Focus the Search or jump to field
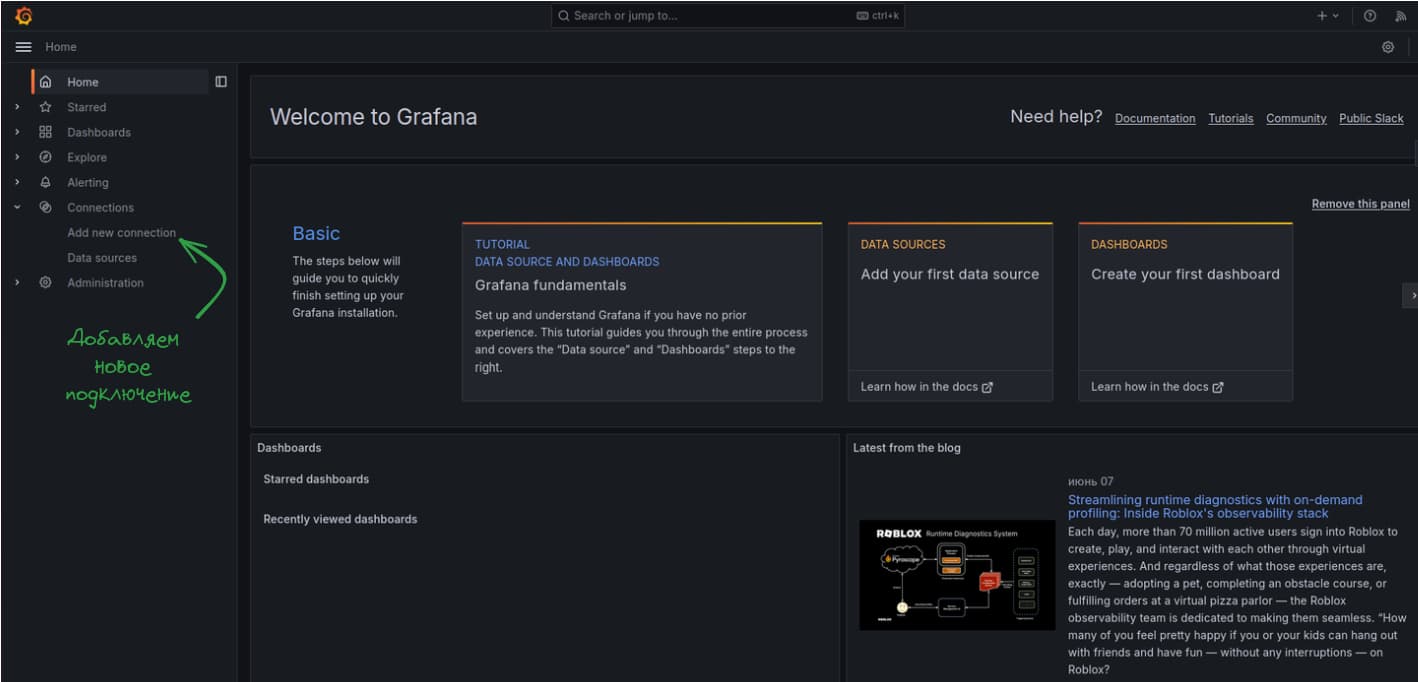The image size is (1418, 682). pos(728,16)
